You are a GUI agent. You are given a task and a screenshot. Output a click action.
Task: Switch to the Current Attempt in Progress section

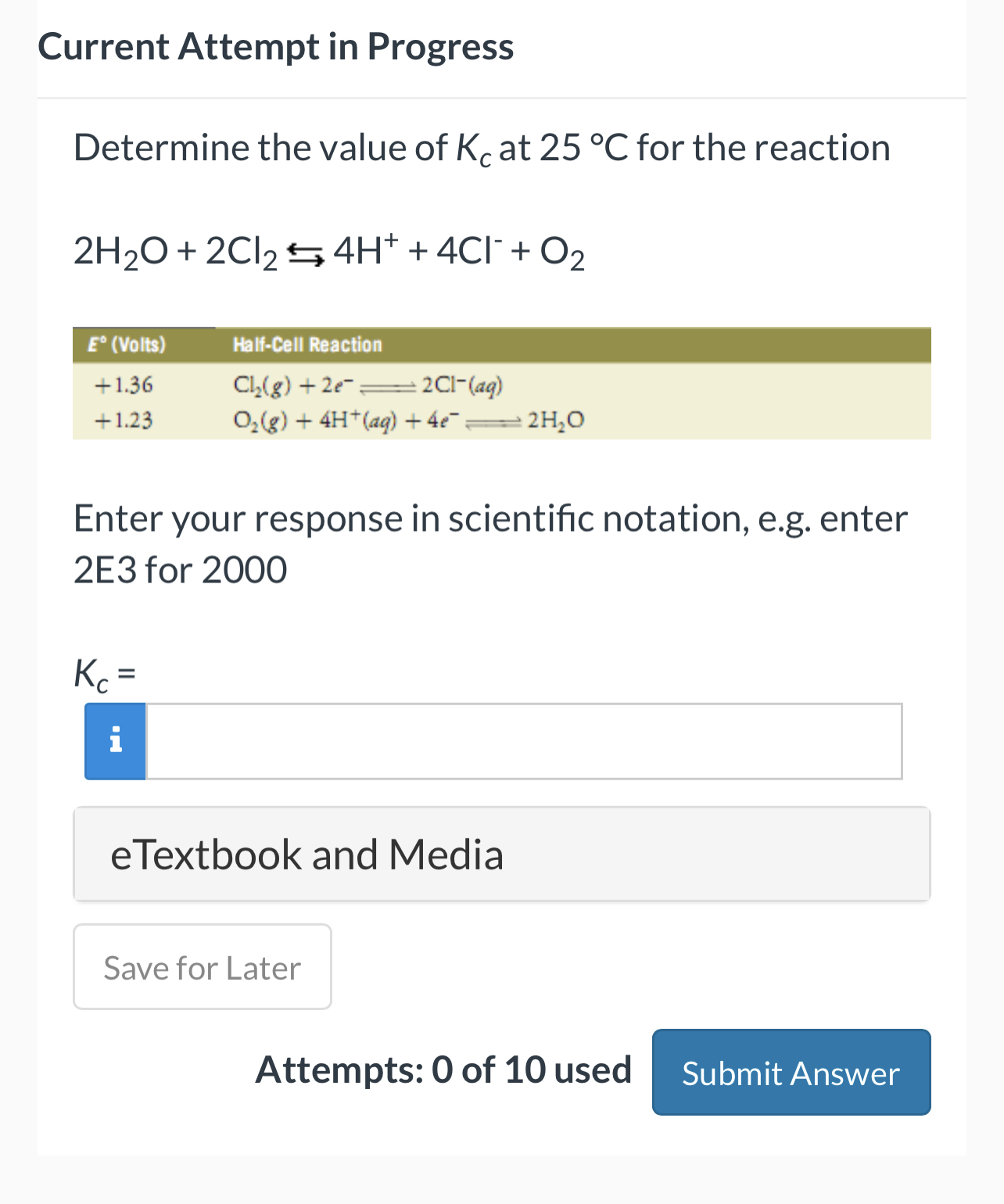[x=277, y=47]
